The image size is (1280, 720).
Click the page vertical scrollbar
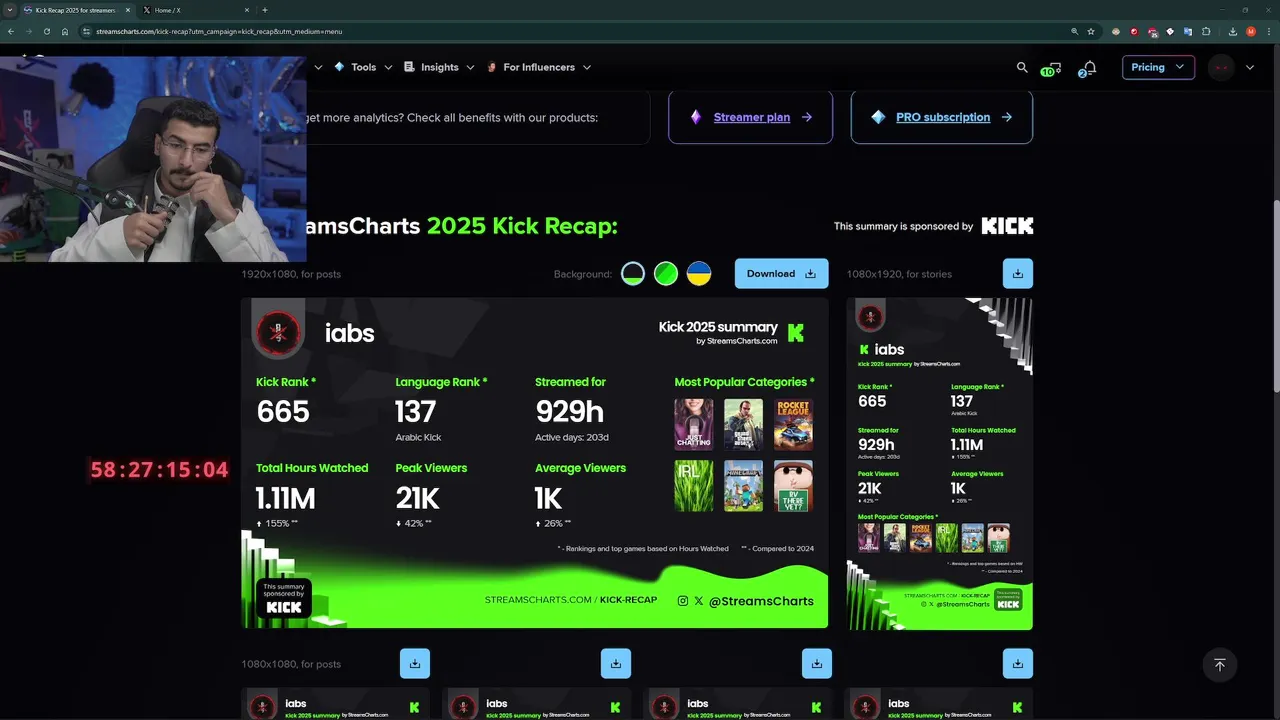1276,296
